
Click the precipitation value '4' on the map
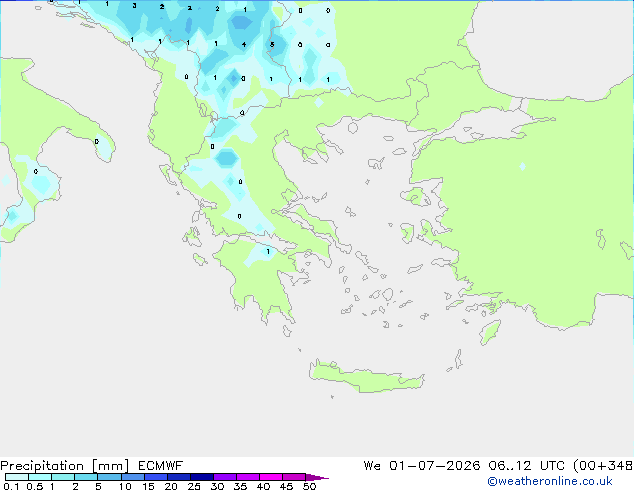point(244,44)
